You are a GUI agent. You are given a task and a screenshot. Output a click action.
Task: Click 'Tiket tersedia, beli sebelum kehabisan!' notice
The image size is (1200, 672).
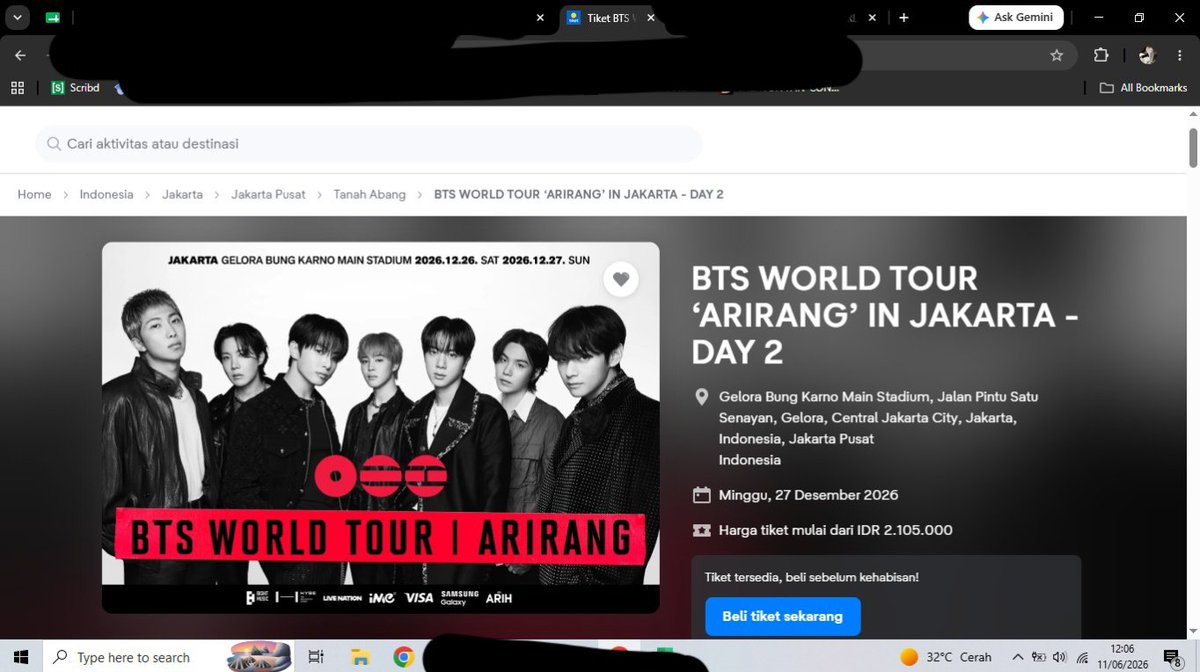(811, 577)
